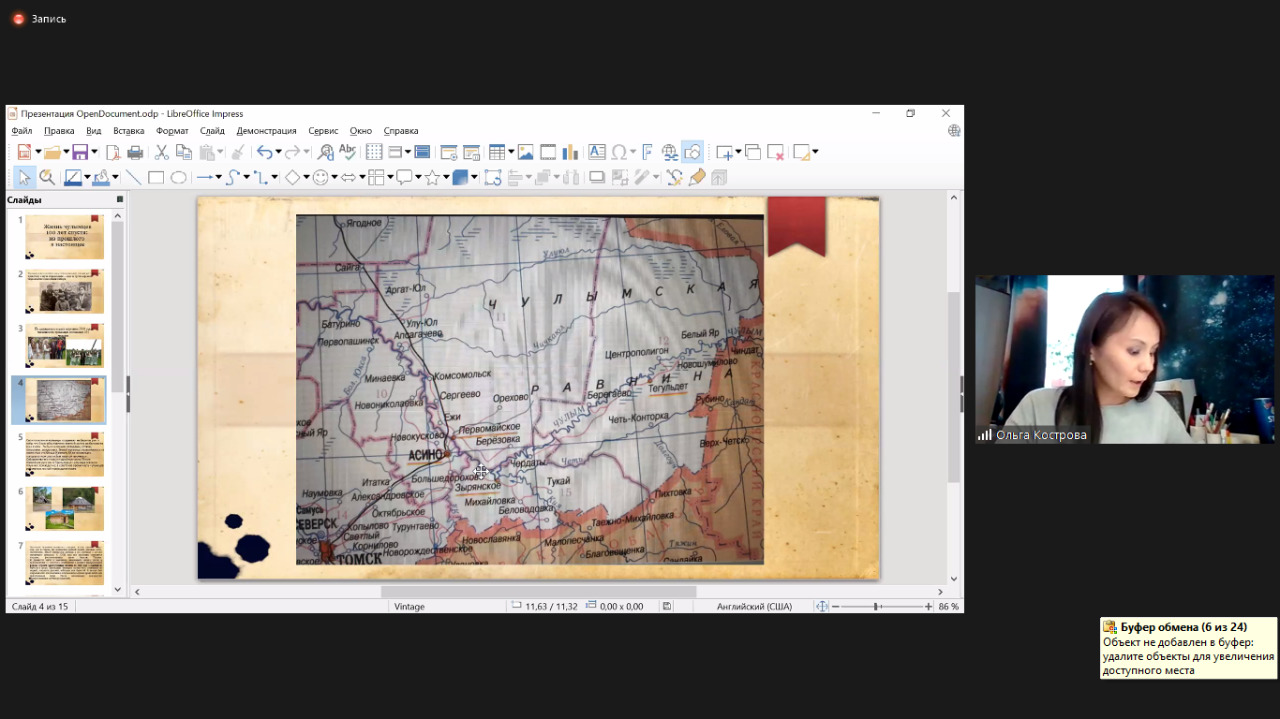Click the Print icon in the toolbar

[x=135, y=152]
